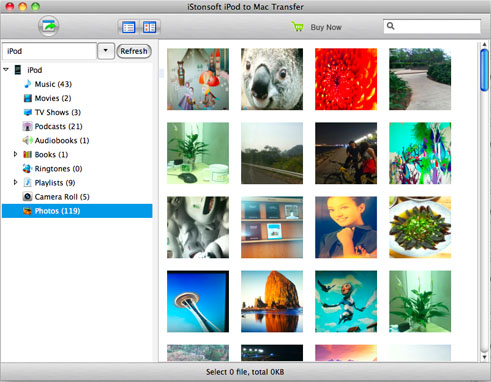Click the export to Mac toolbar icon
Image resolution: width=491 pixels, height=382 pixels.
point(49,26)
